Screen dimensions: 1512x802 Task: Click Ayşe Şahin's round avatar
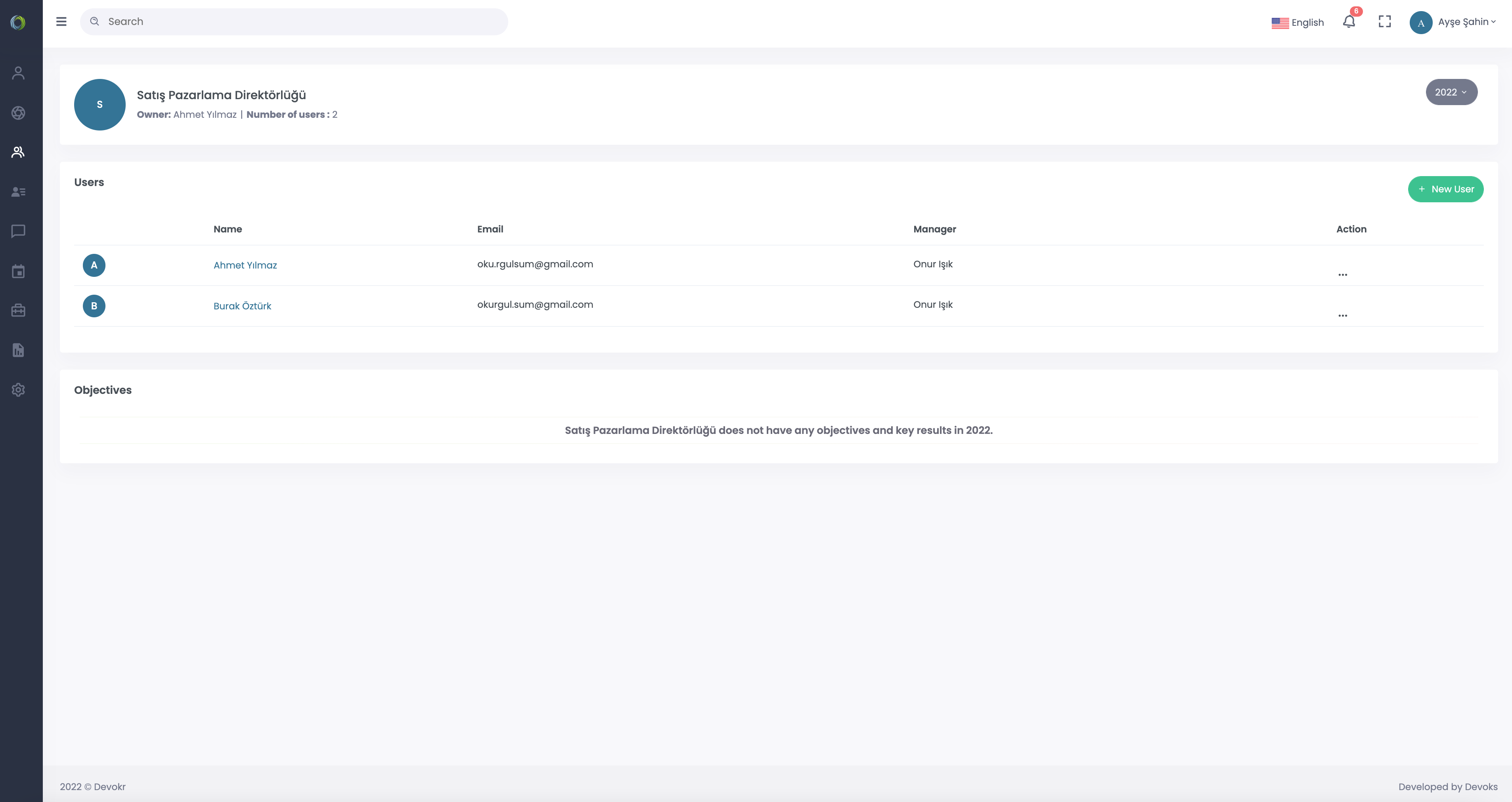pos(1420,23)
